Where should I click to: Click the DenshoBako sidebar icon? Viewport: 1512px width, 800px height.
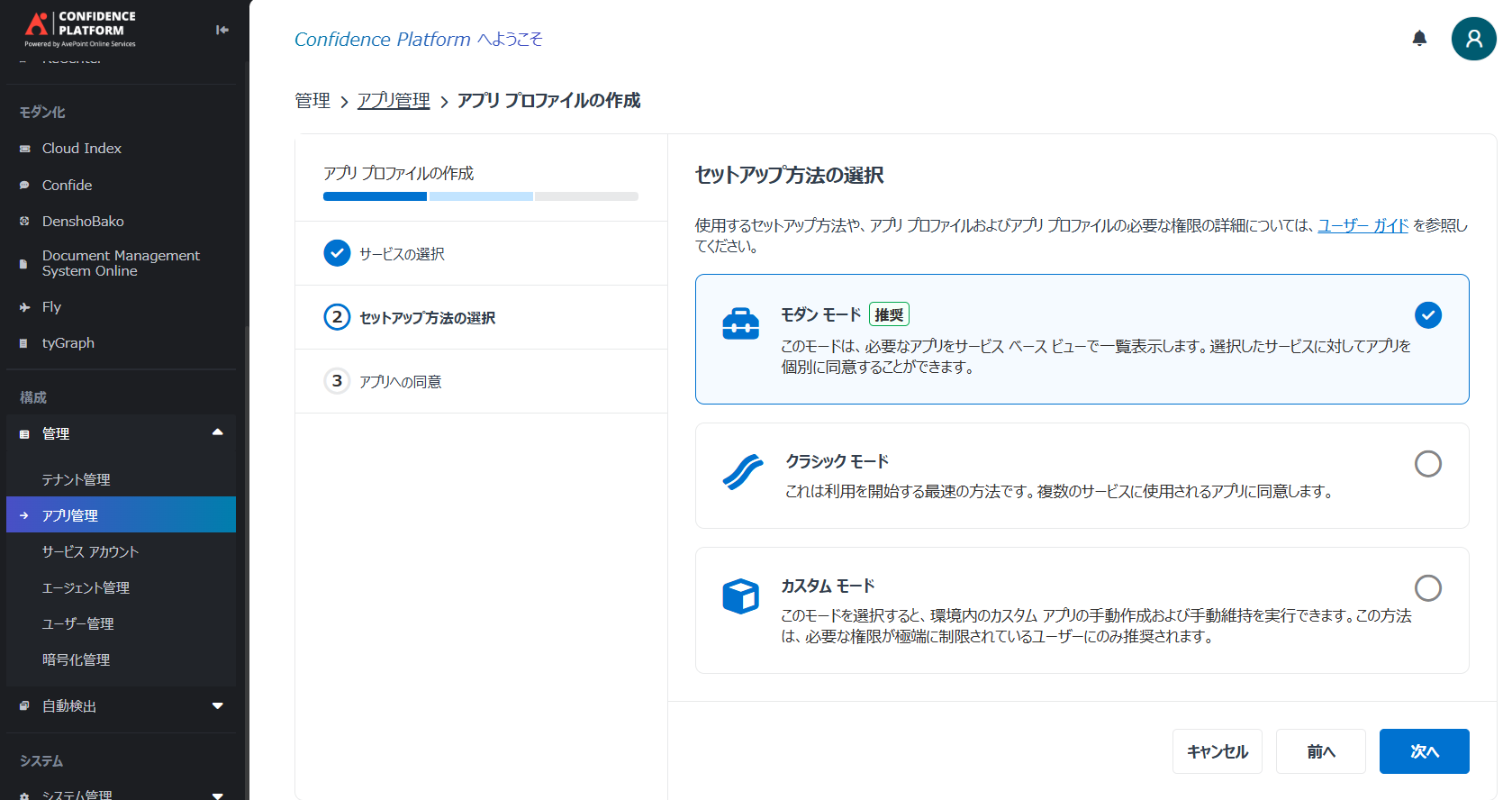point(24,222)
